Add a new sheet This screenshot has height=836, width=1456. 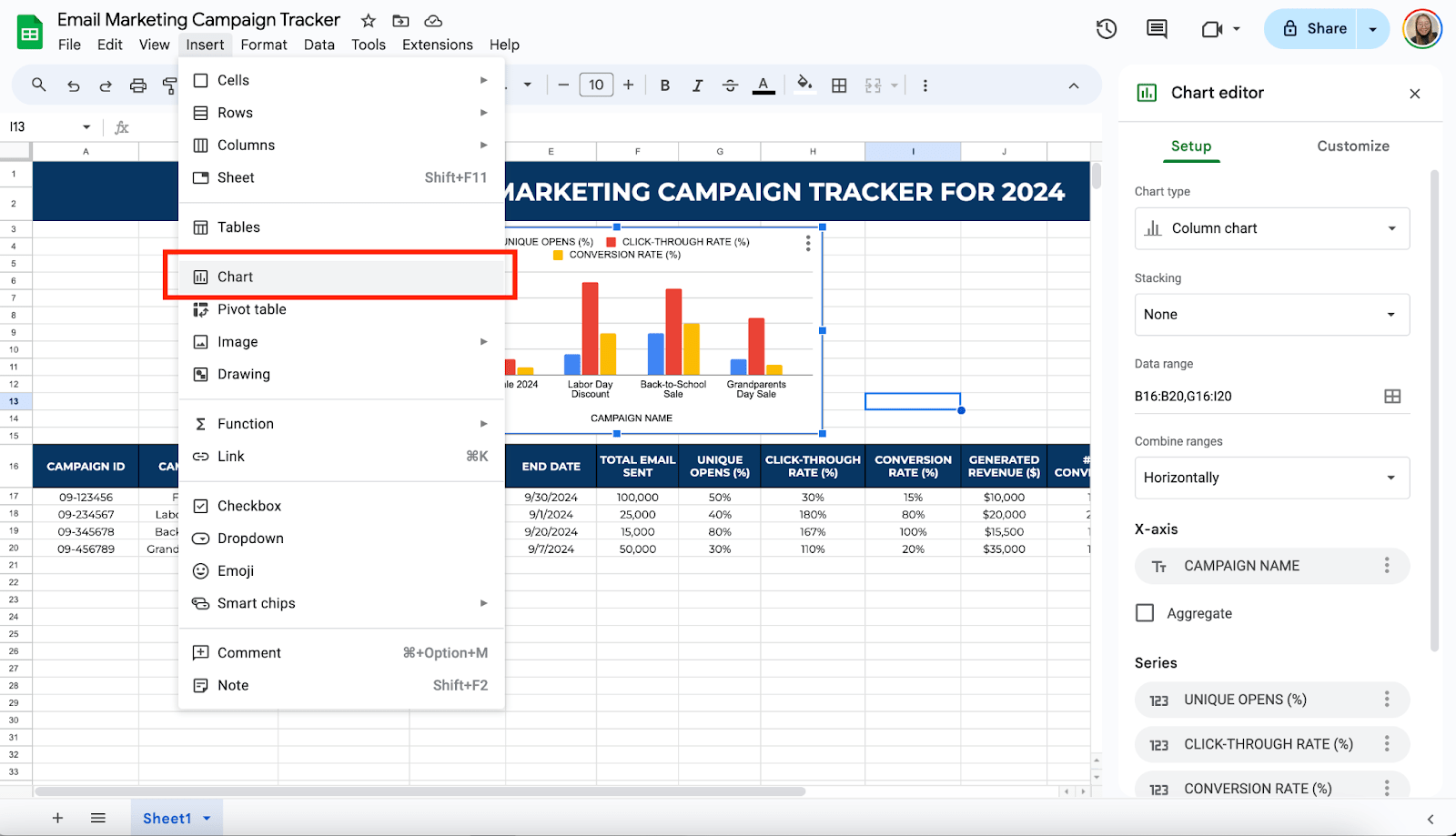pos(57,818)
